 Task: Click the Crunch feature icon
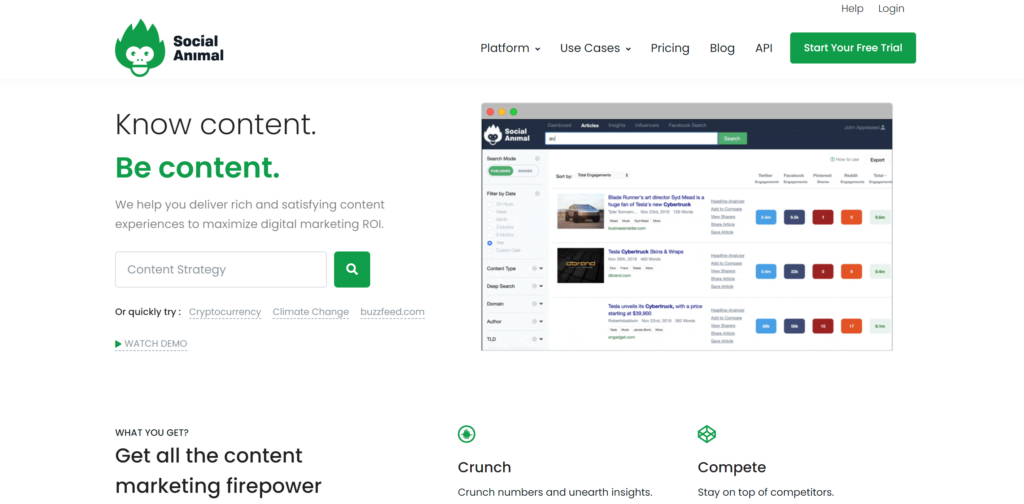point(466,434)
